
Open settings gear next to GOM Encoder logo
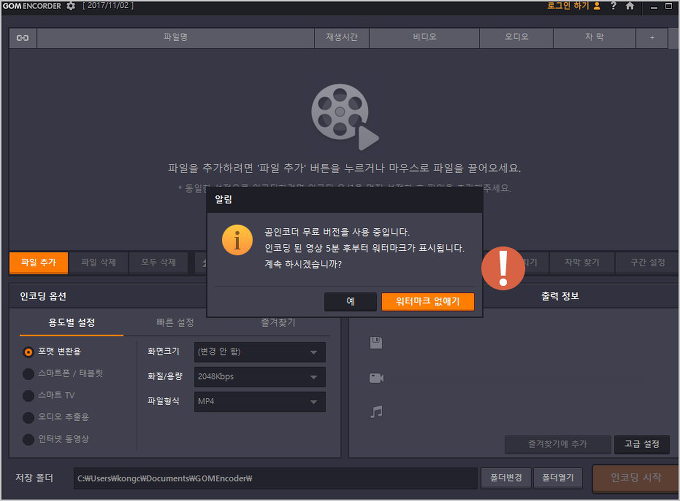tap(70, 7)
